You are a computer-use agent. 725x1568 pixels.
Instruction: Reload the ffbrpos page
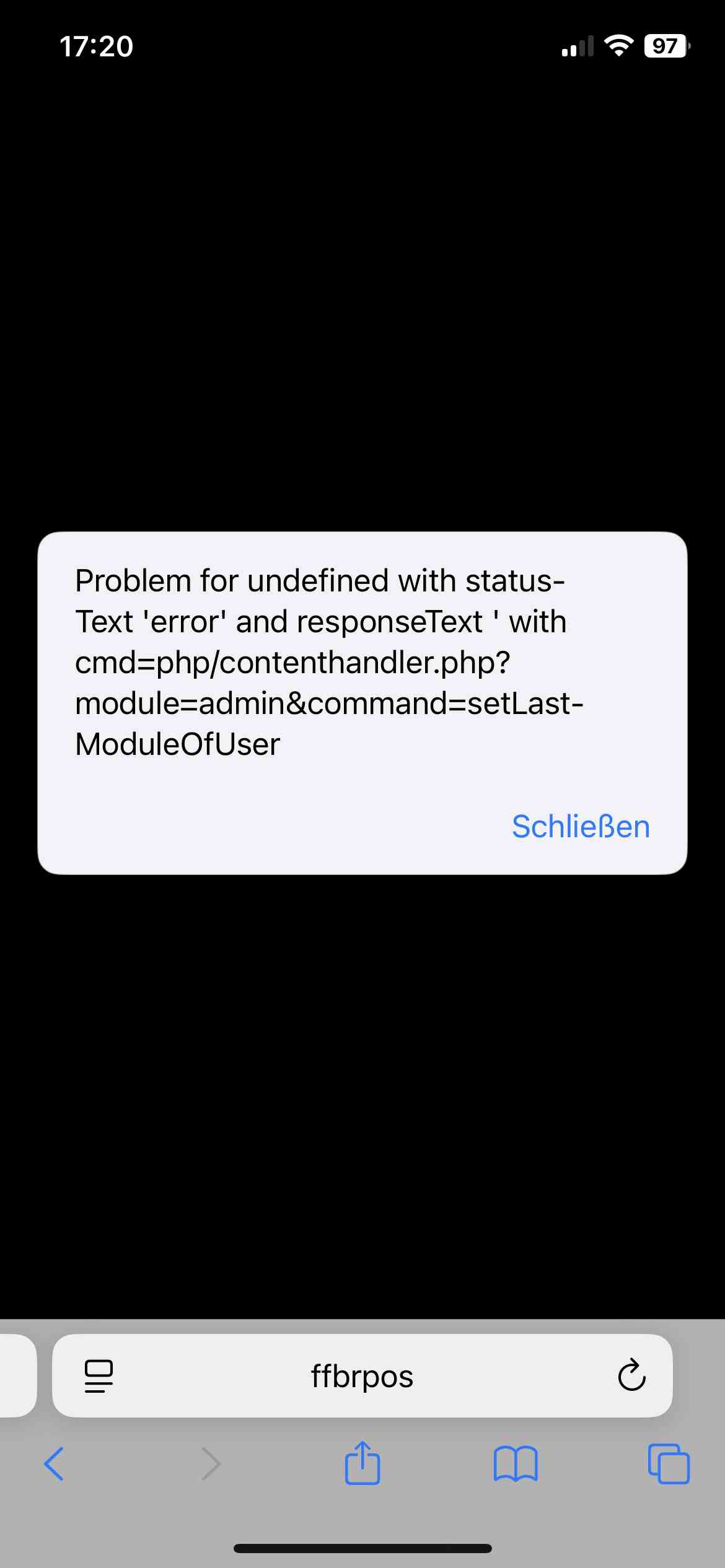(x=631, y=1375)
